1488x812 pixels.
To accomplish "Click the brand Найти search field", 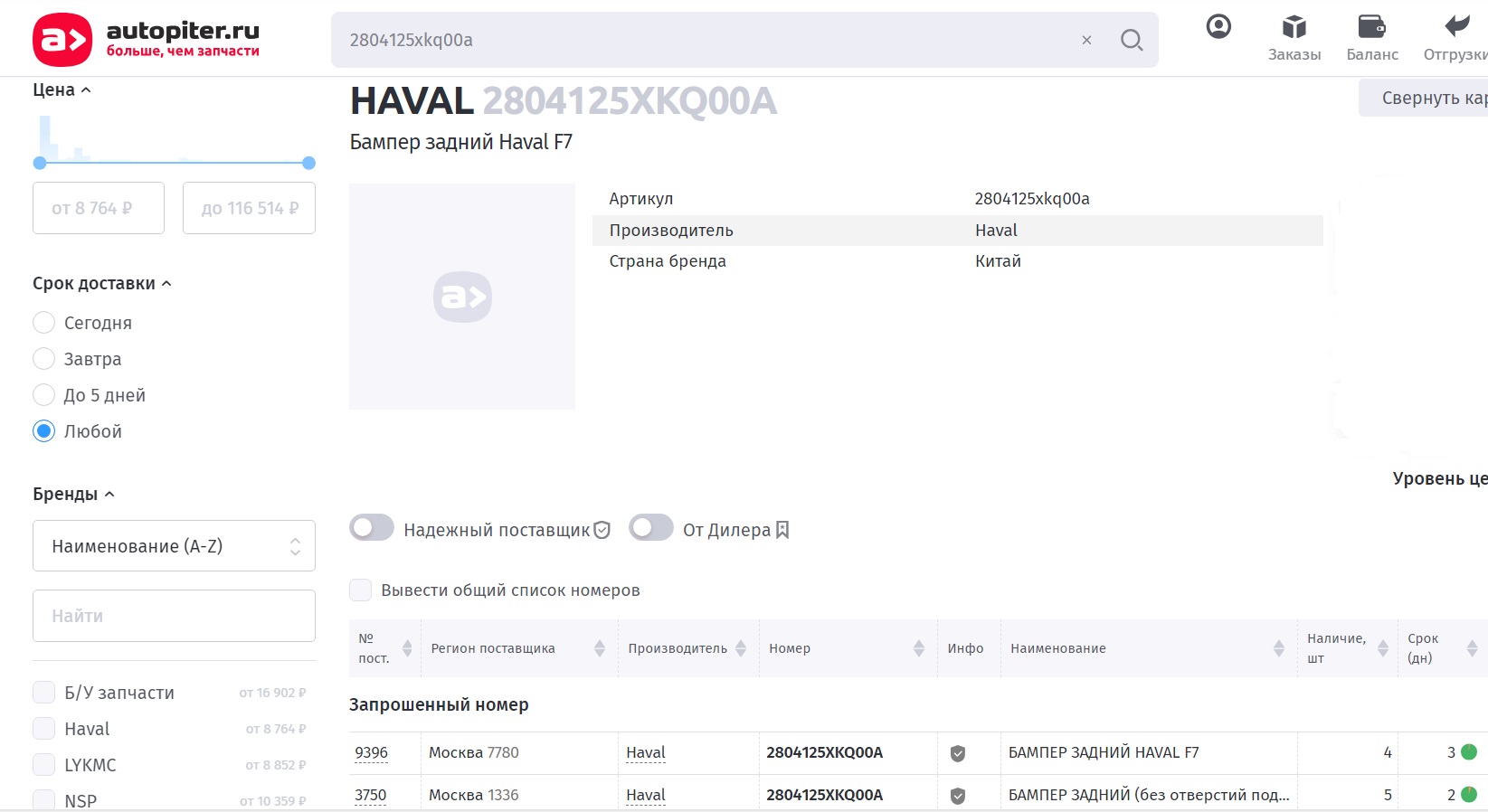I will (x=174, y=616).
